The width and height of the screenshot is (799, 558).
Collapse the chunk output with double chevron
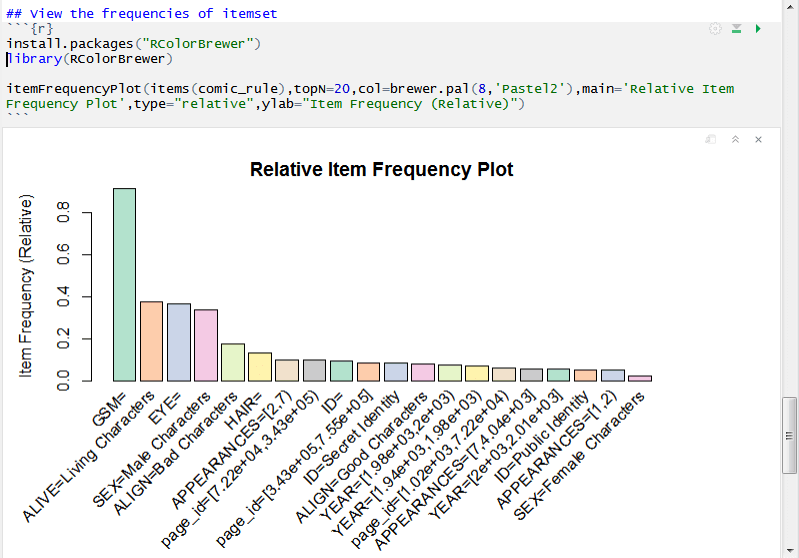click(735, 140)
